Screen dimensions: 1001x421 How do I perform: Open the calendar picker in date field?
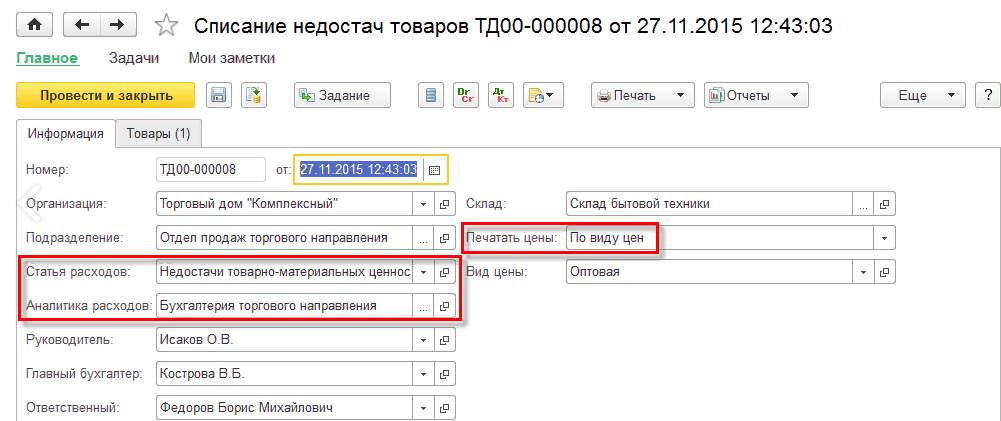pyautogui.click(x=434, y=170)
